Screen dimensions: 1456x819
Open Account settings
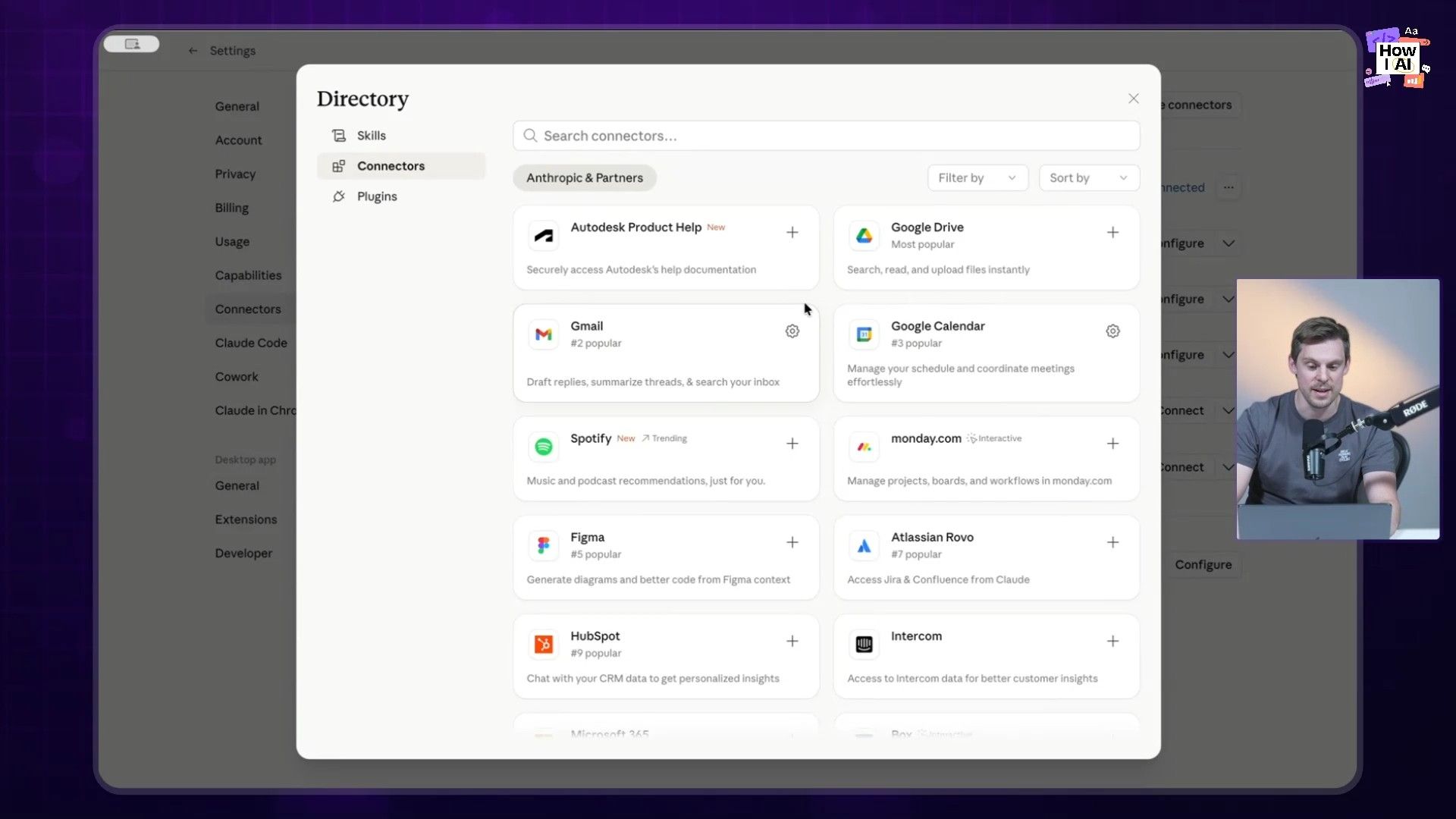coord(238,140)
